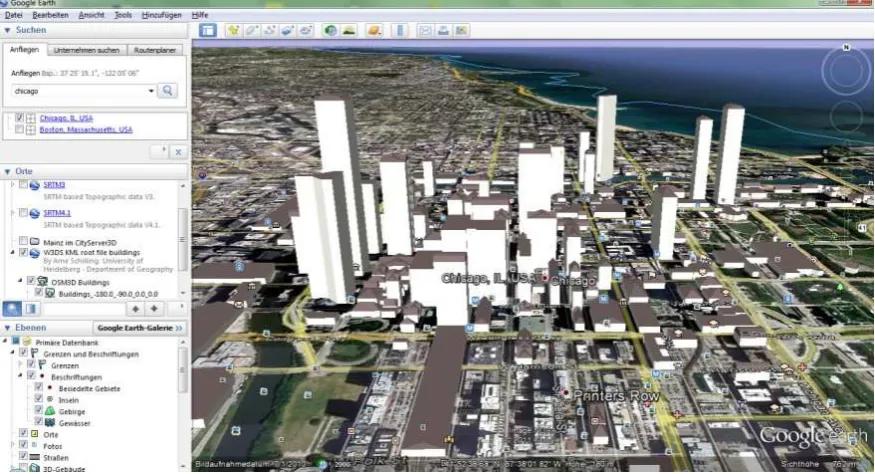
Task: Click the globe icon next to SRTM3
Action: pos(35,185)
